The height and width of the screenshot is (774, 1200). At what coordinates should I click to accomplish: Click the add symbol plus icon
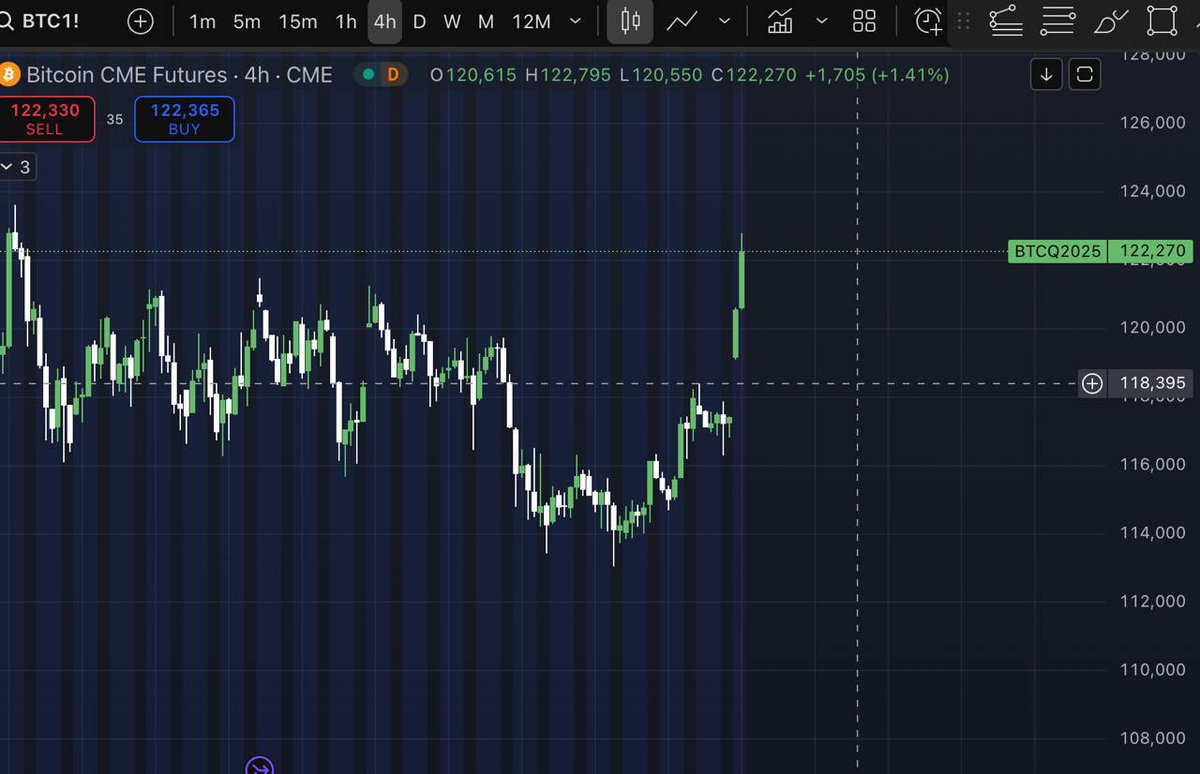(141, 21)
